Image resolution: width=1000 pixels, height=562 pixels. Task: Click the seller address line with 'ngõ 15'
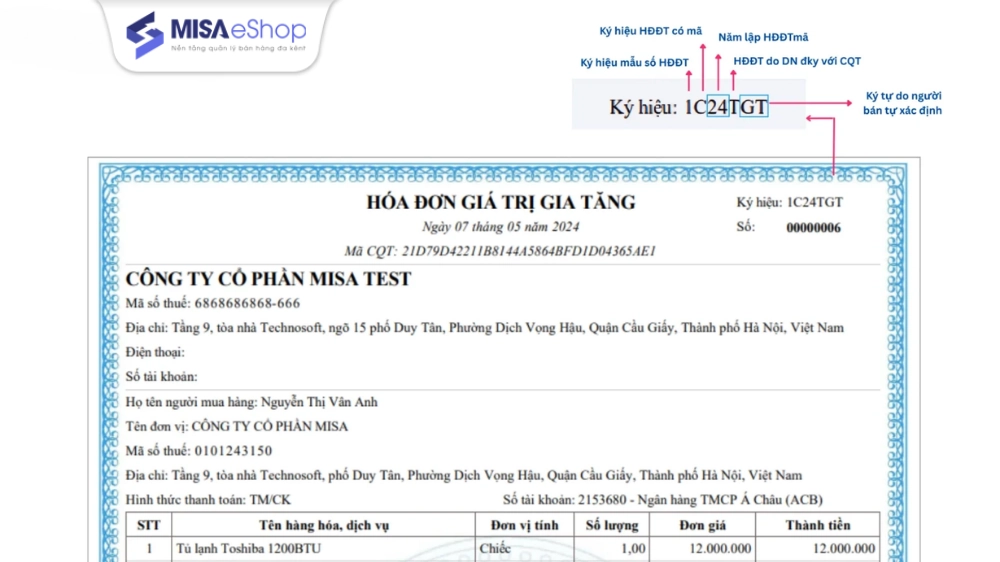(x=485, y=328)
